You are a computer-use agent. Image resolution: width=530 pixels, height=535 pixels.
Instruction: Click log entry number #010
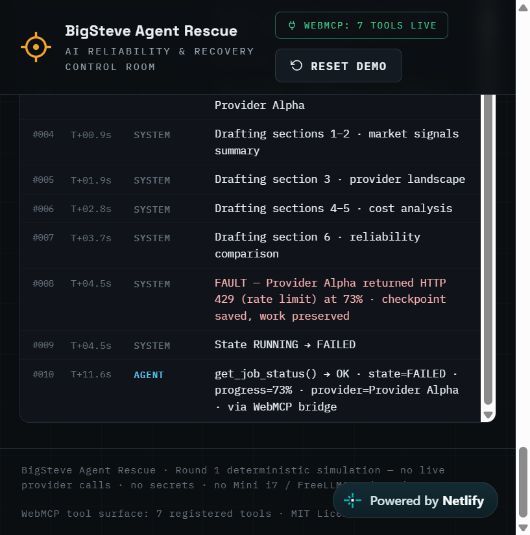[43, 375]
